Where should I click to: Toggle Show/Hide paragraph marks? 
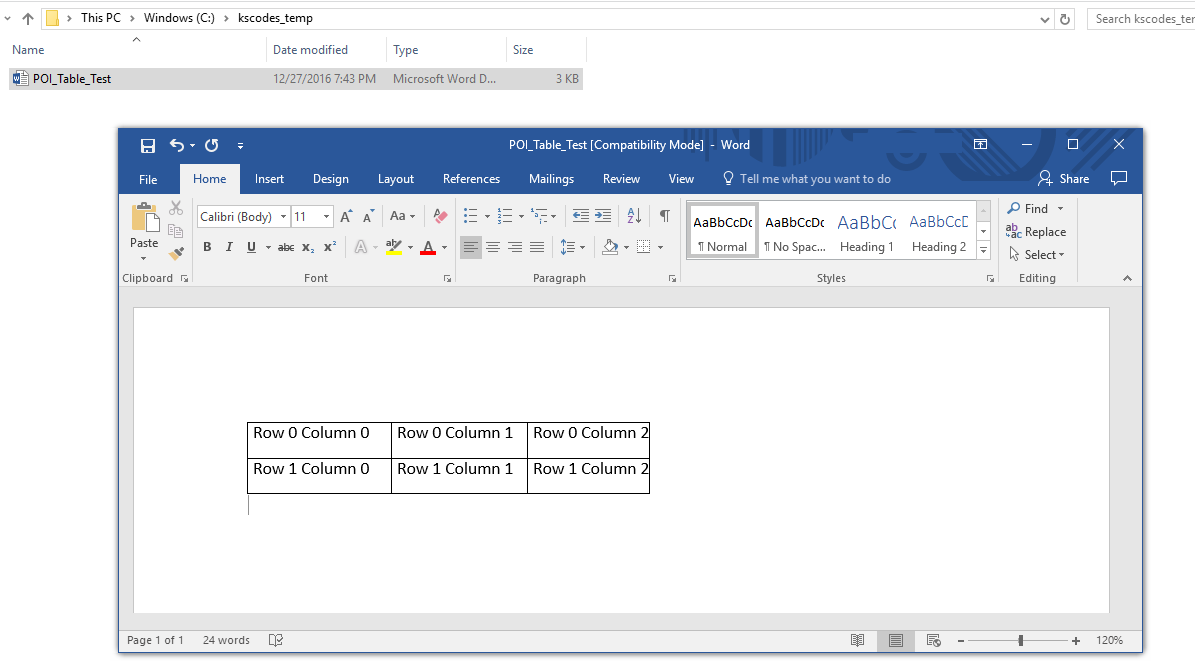[x=664, y=216]
